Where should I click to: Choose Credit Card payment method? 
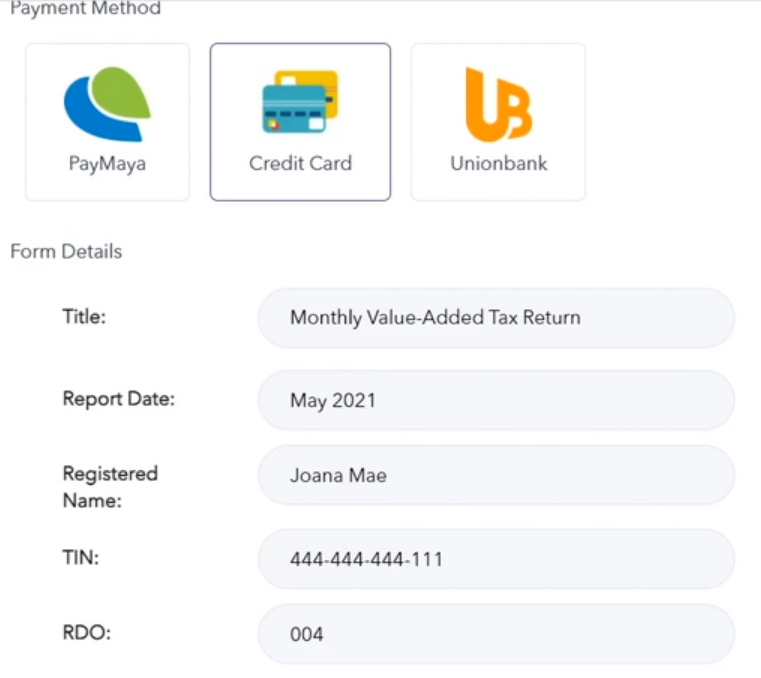tap(300, 122)
